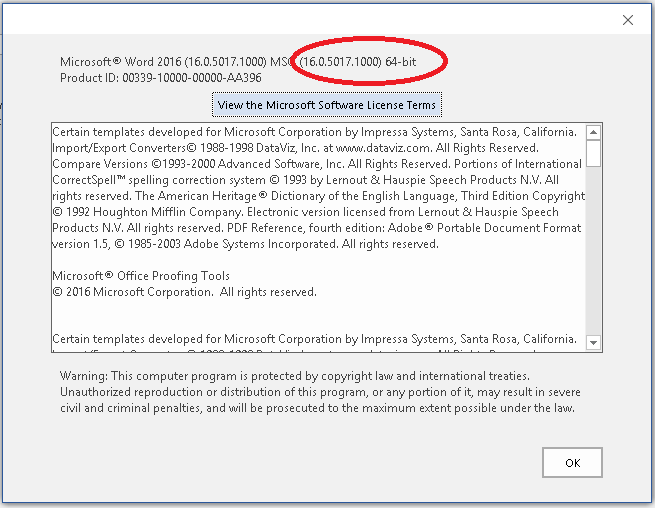The width and height of the screenshot is (655, 508).
Task: Click the credits scrollbar up arrow
Action: point(593,133)
